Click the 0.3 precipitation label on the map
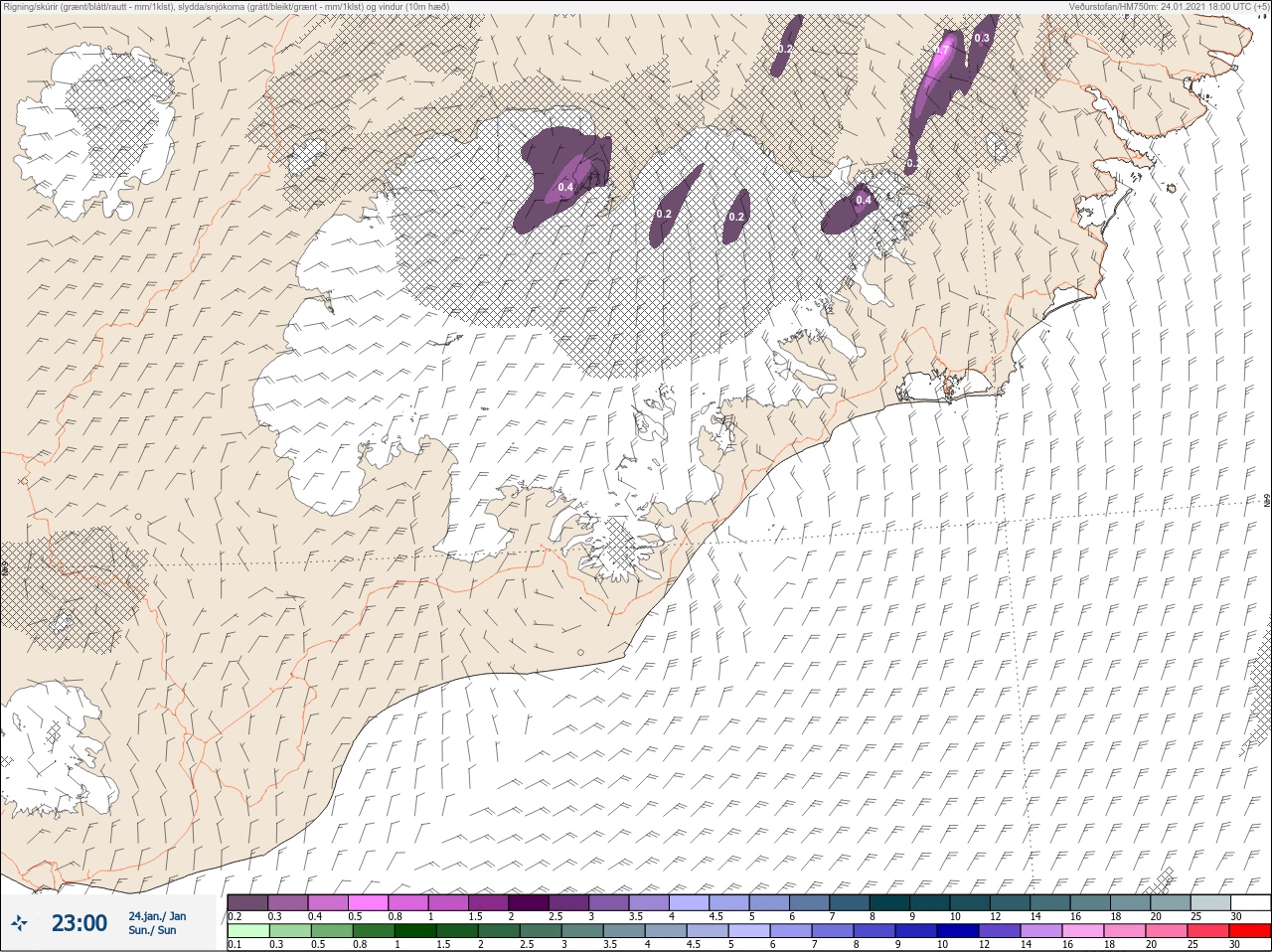This screenshot has width=1272, height=952. click(982, 38)
